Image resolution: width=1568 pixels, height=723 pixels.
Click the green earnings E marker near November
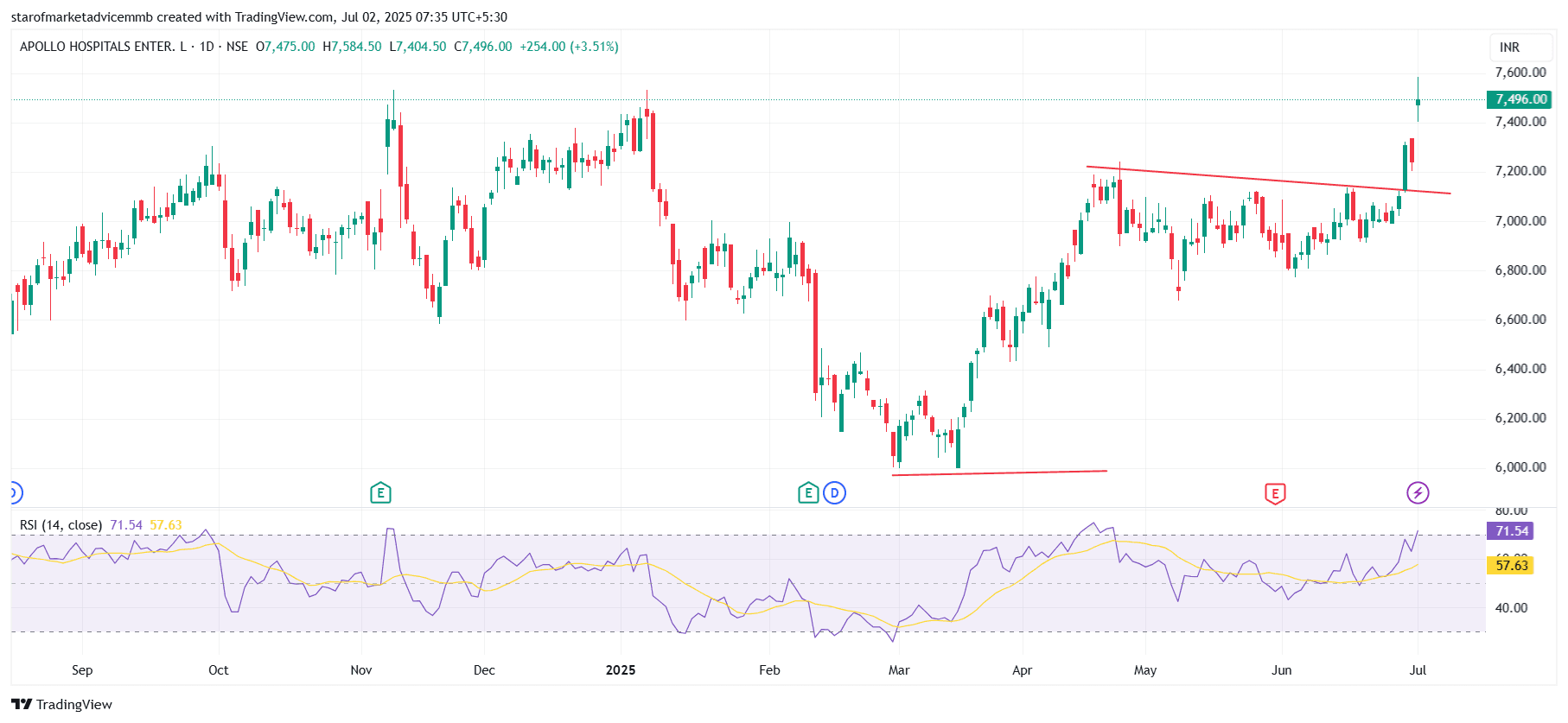(380, 493)
